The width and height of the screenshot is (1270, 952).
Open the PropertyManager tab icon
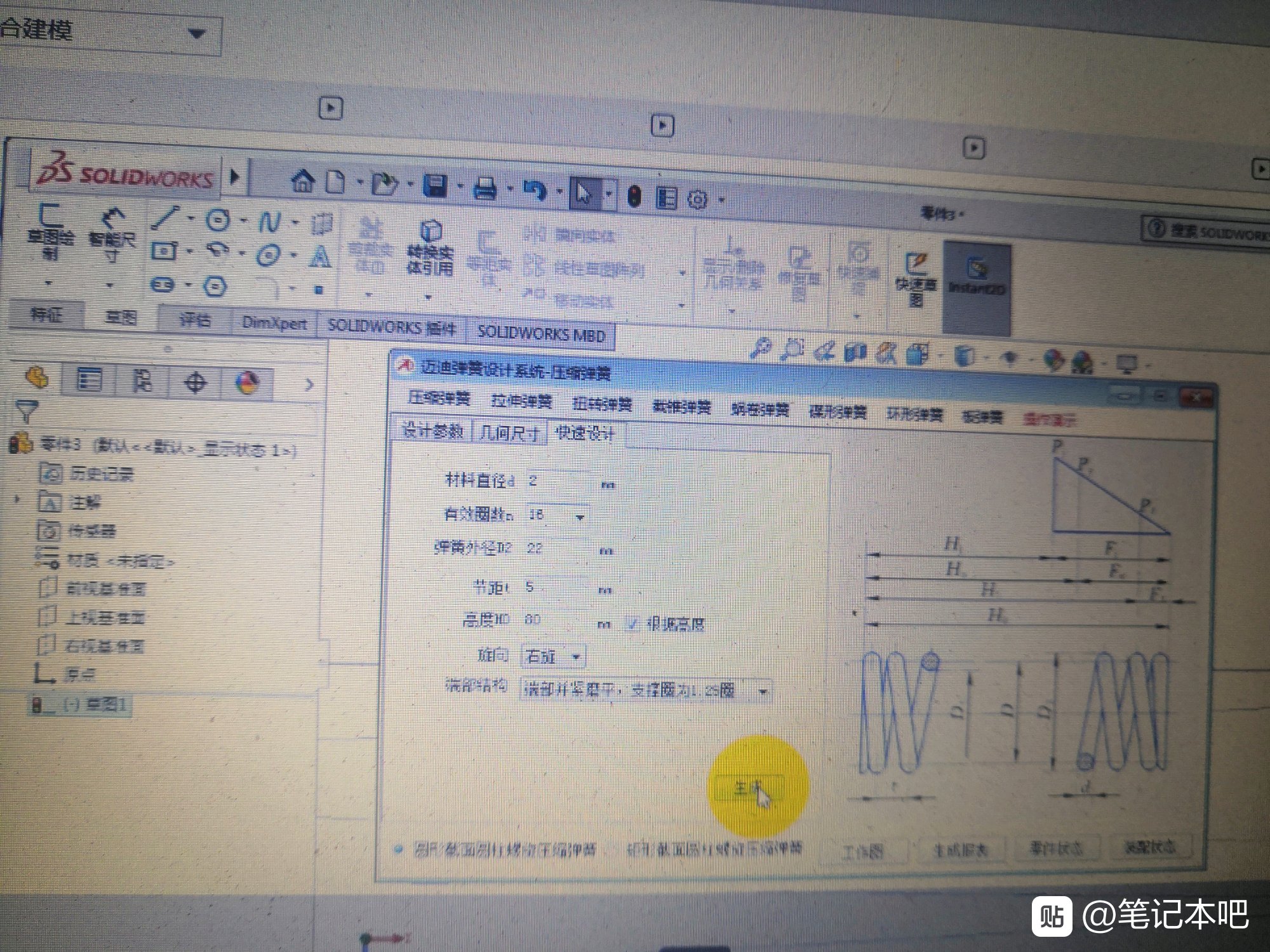[89, 380]
